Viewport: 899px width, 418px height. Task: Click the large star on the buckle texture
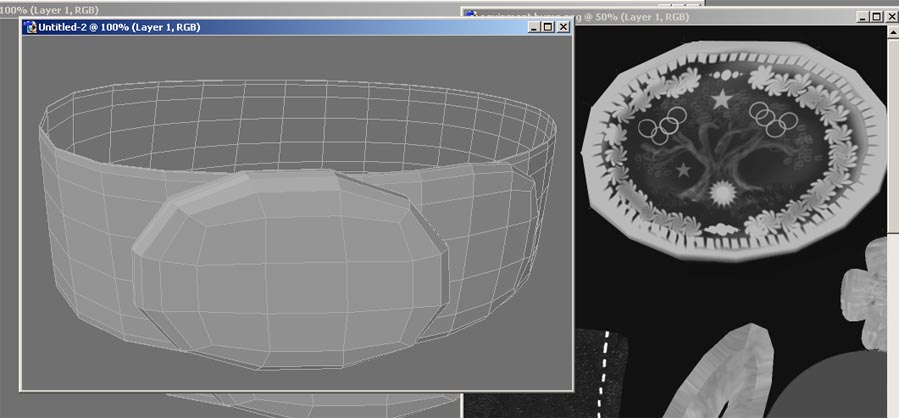pos(721,98)
